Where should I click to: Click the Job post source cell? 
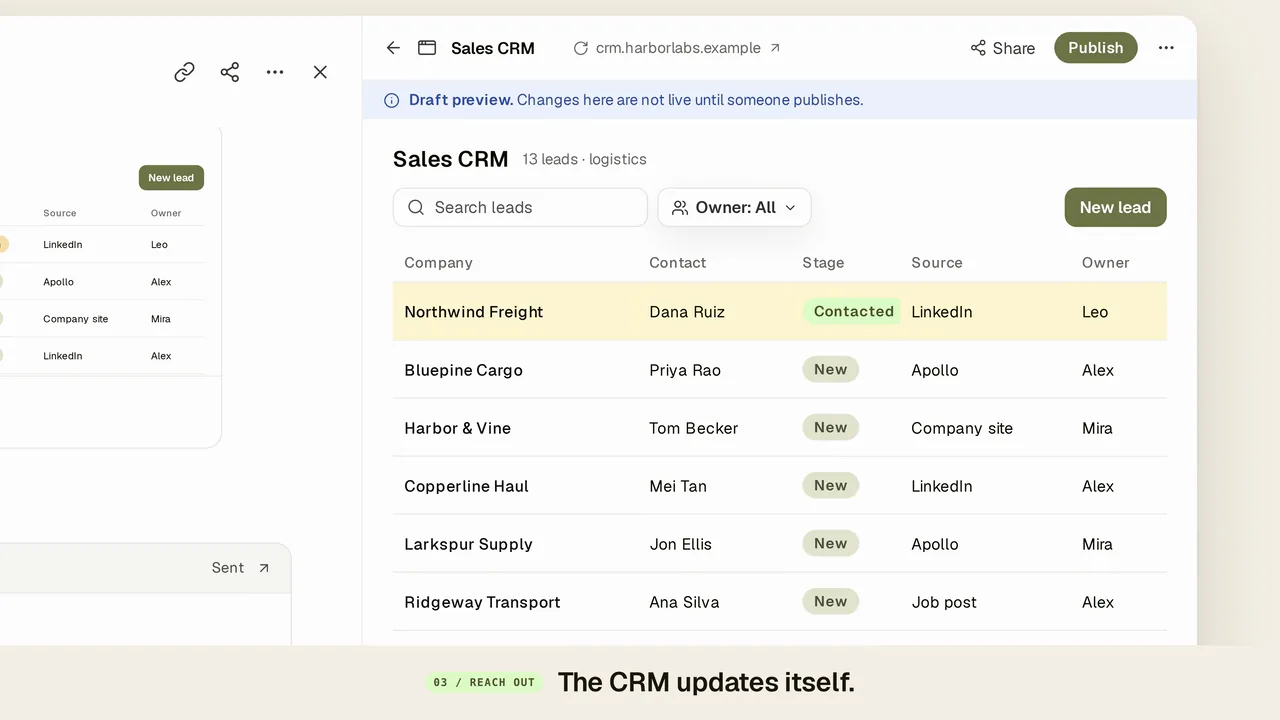pyautogui.click(x=944, y=602)
